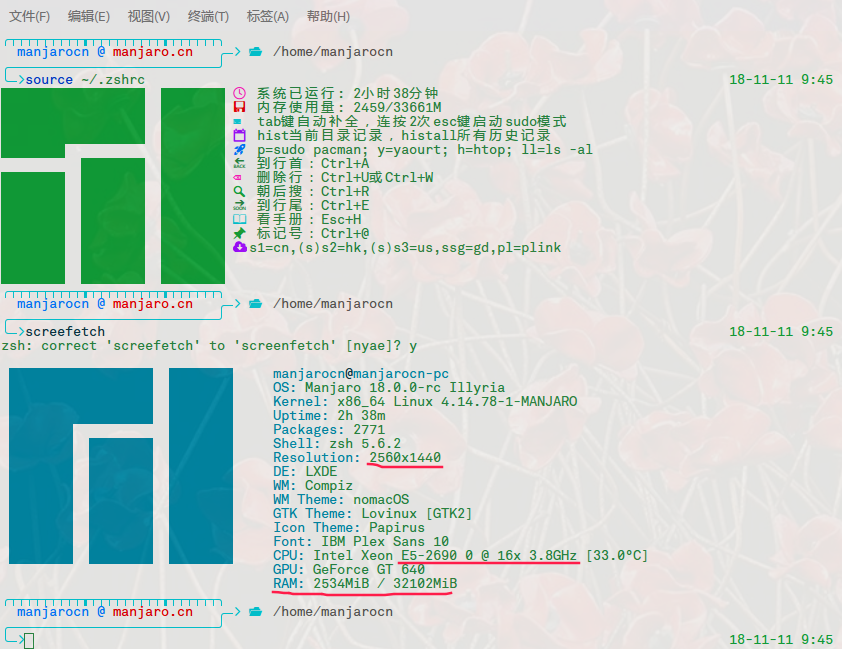Click the '标记号 : Ctrl+@' line

(313, 233)
